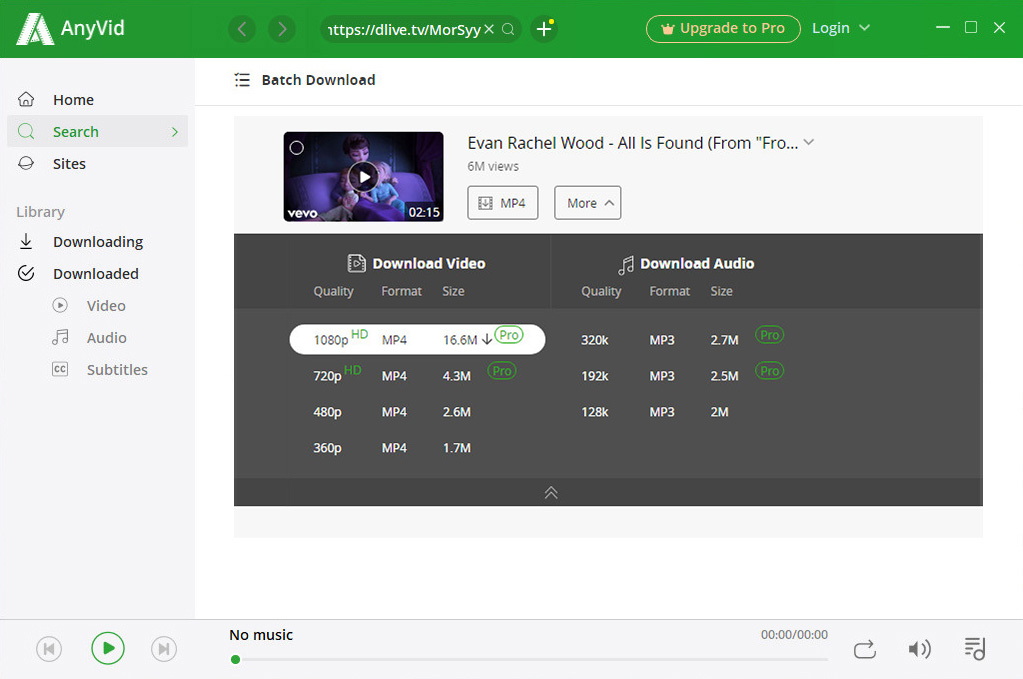
Task: Open the Downloaded library
Action: (98, 273)
